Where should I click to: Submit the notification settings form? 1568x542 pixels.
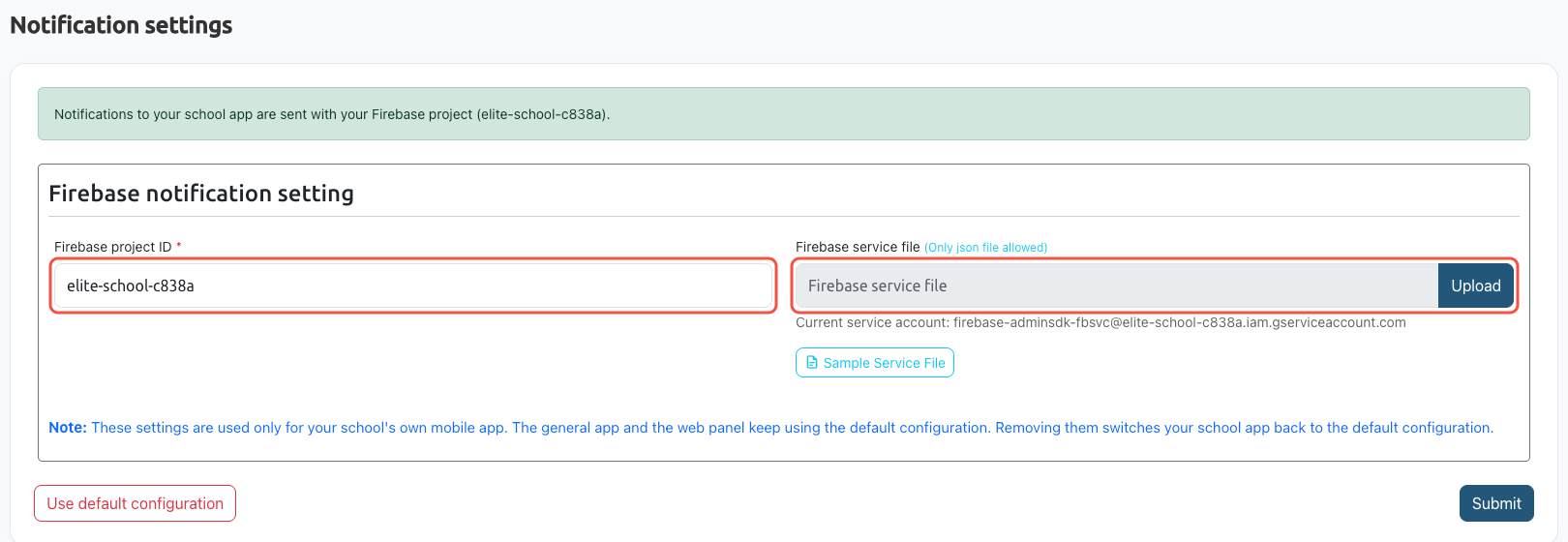coord(1496,503)
